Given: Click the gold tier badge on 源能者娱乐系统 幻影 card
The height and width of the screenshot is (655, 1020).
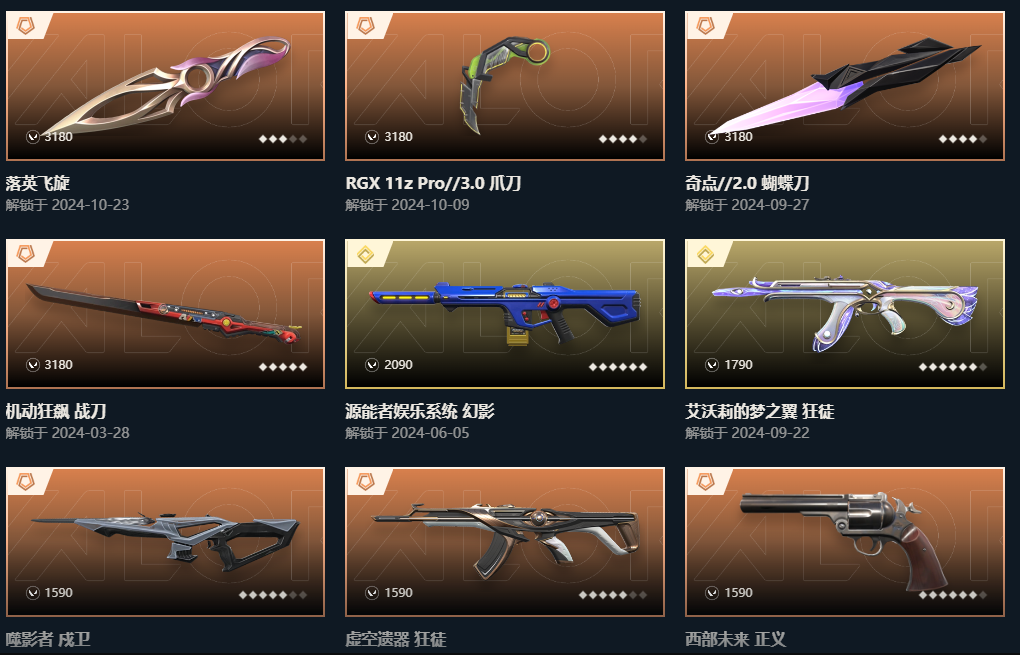Looking at the screenshot, I should click(x=366, y=254).
